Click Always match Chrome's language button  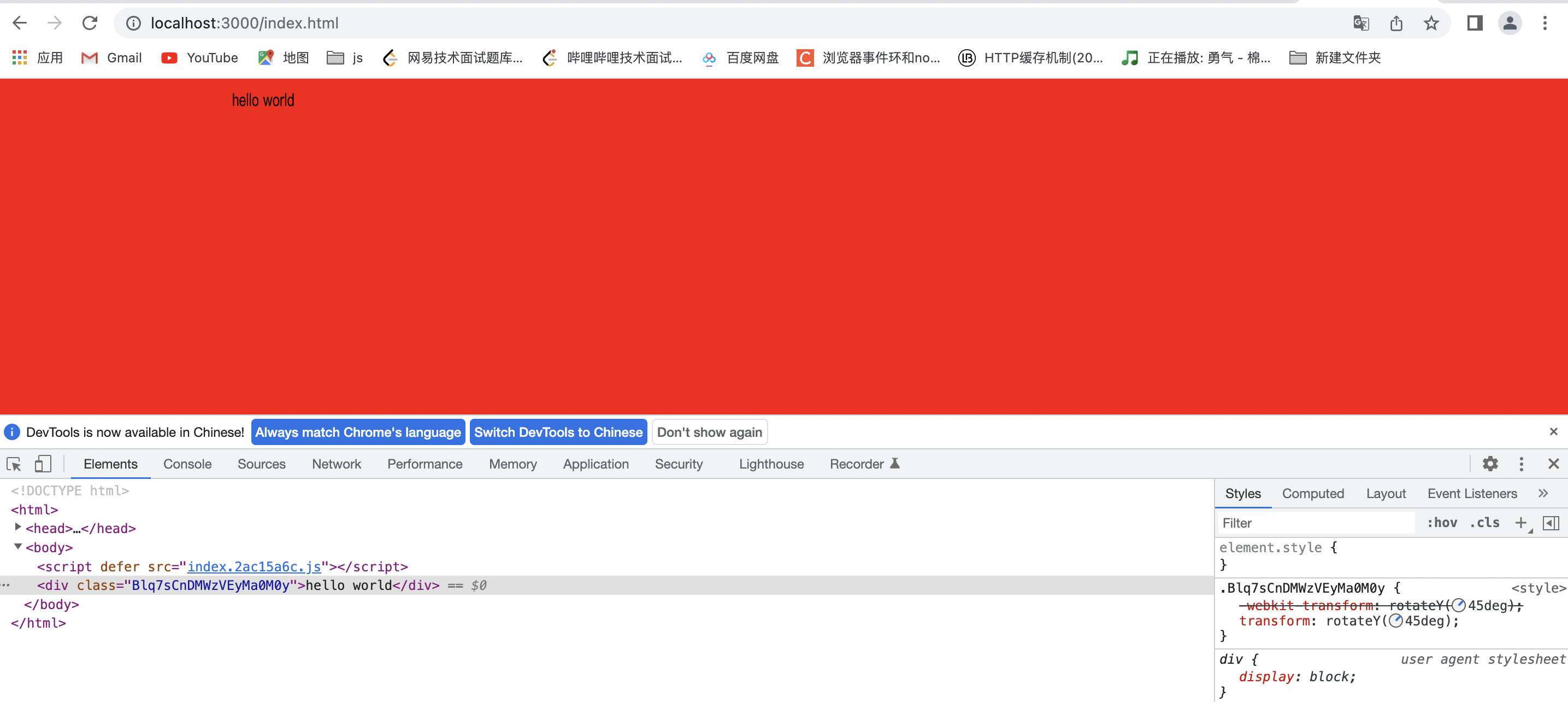(x=358, y=432)
